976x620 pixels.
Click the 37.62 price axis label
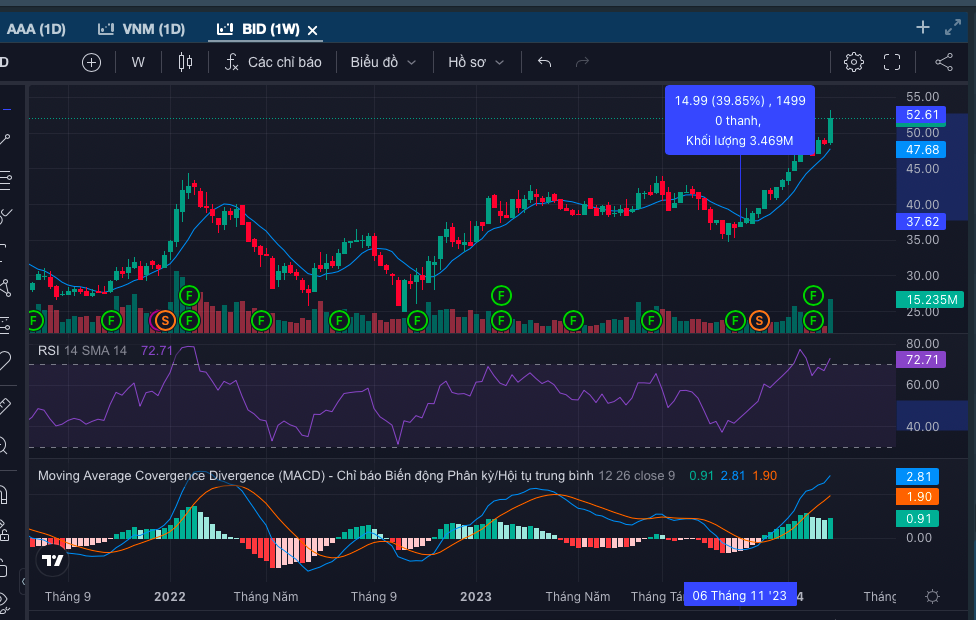point(921,222)
